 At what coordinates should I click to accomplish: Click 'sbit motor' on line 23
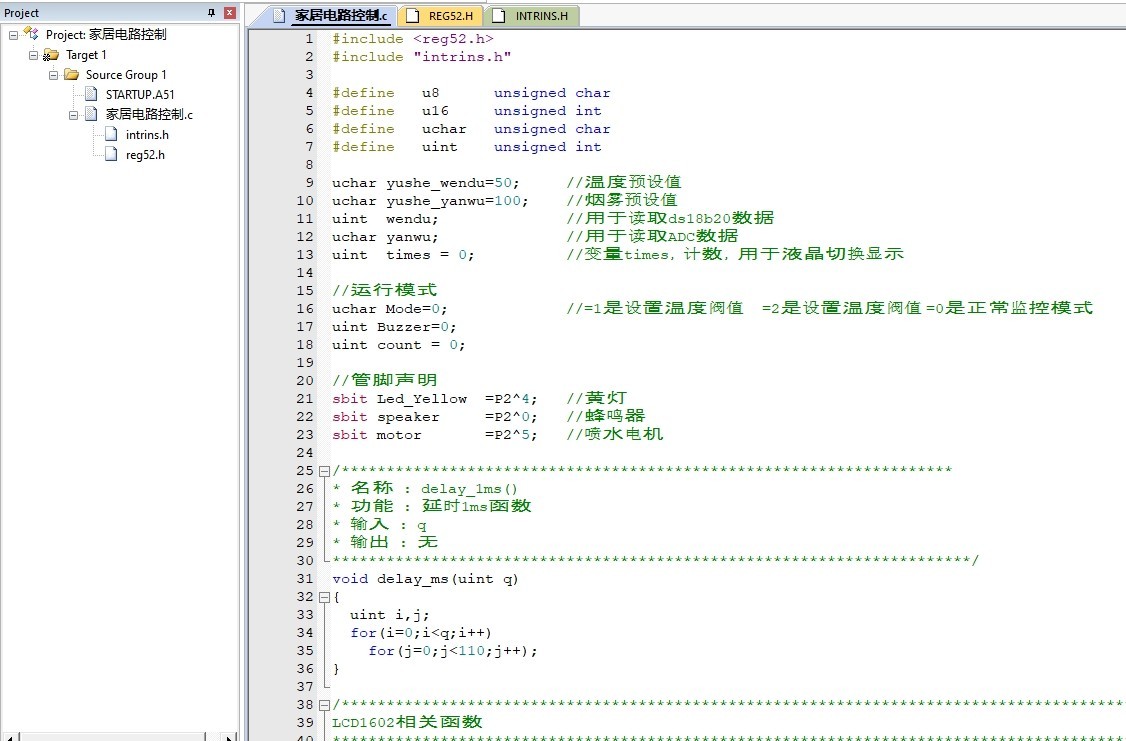coord(377,435)
